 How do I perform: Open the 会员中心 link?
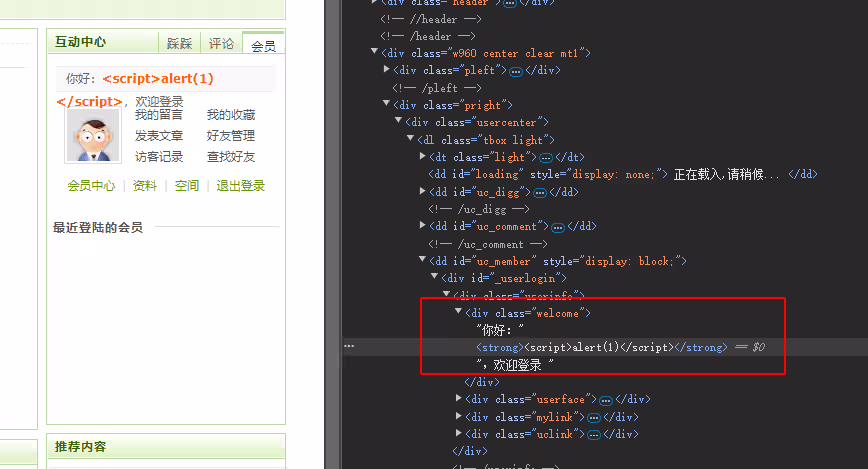[91, 186]
